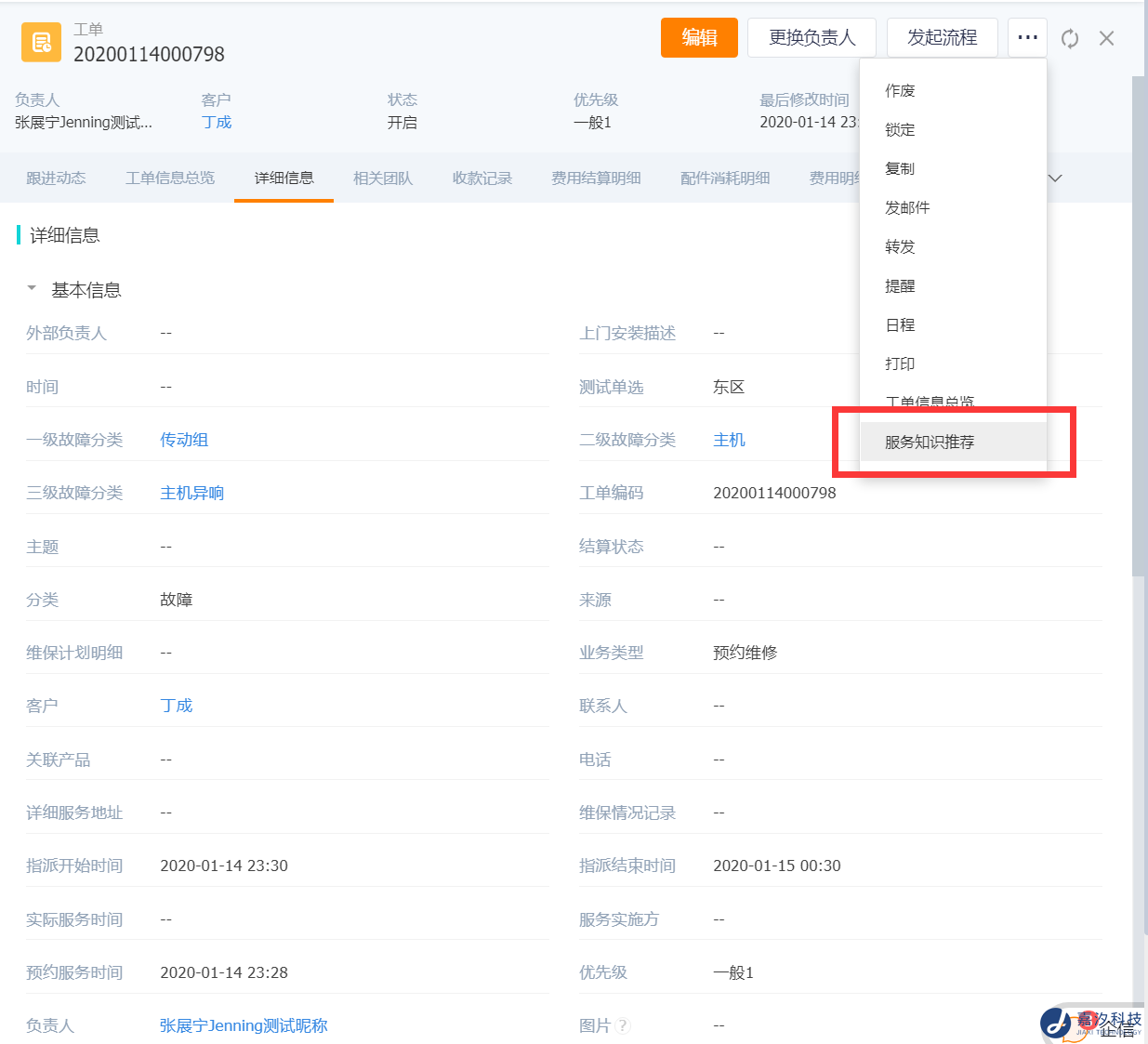The image size is (1148, 1044).
Task: Open the more actions ellipsis button
Action: (x=1027, y=38)
